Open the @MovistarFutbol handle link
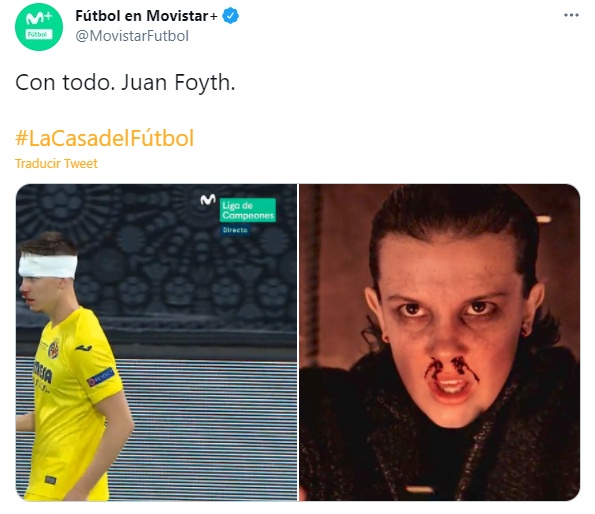This screenshot has height=514, width=595. tap(132, 36)
